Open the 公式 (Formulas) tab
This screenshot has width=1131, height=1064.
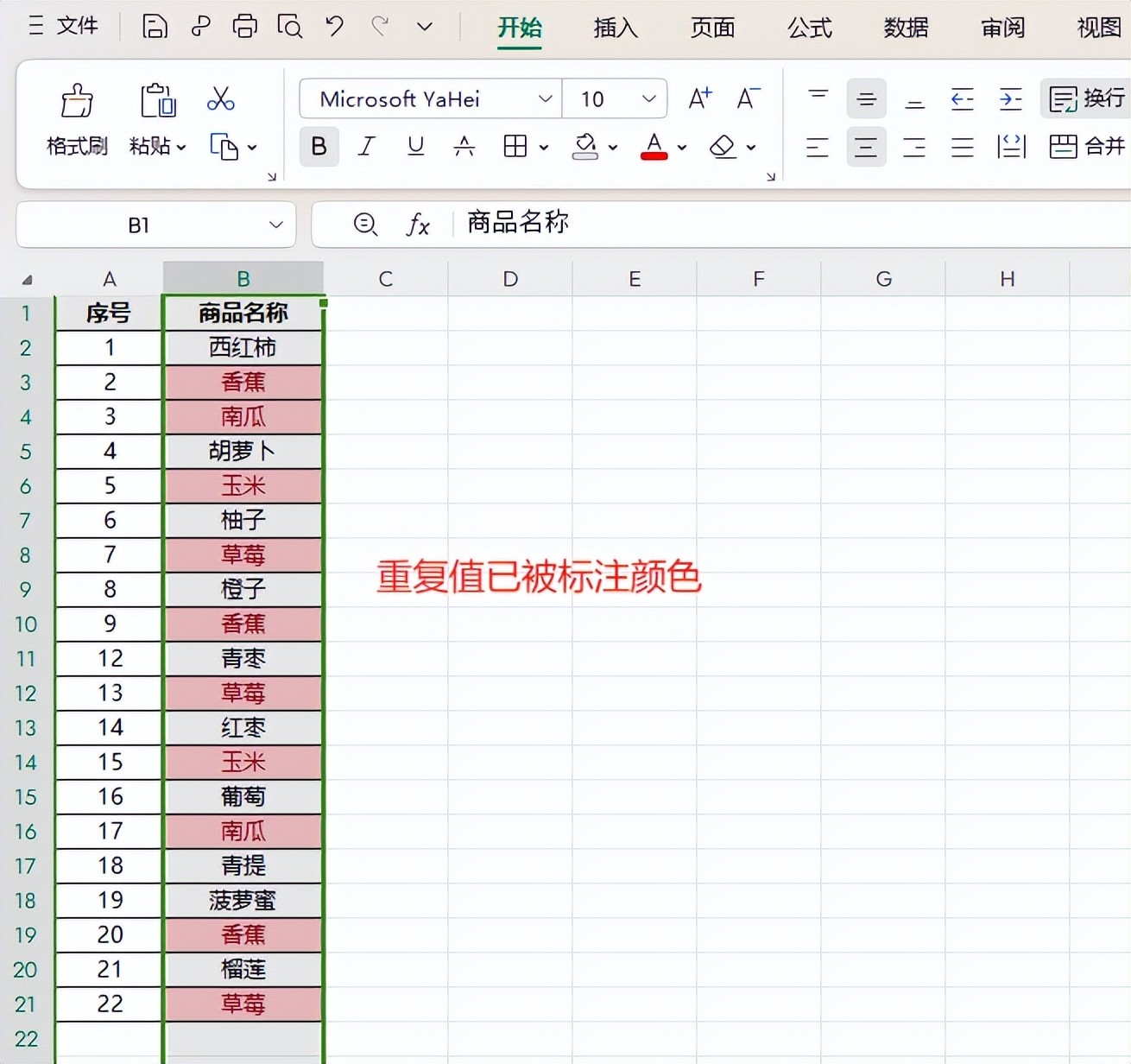pos(809,28)
